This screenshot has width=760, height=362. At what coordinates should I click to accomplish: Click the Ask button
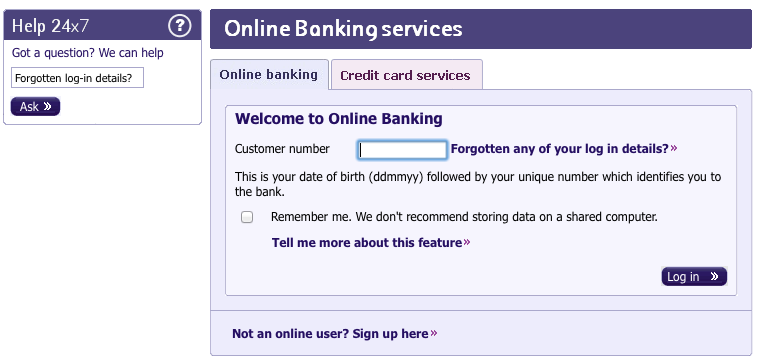tap(35, 107)
